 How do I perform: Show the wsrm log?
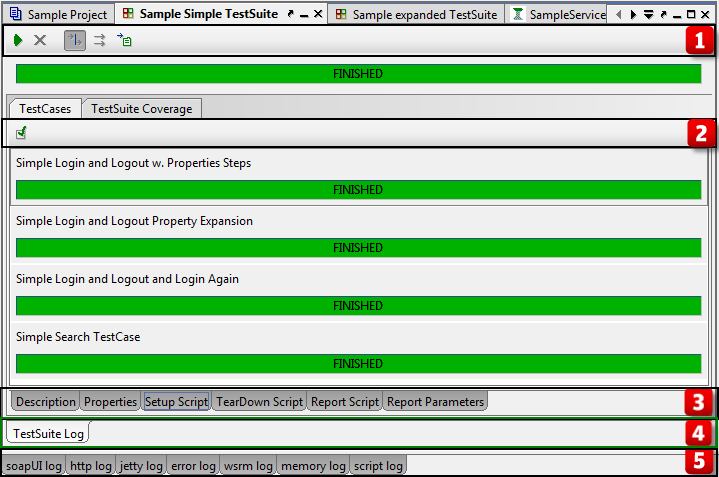pyautogui.click(x=248, y=466)
